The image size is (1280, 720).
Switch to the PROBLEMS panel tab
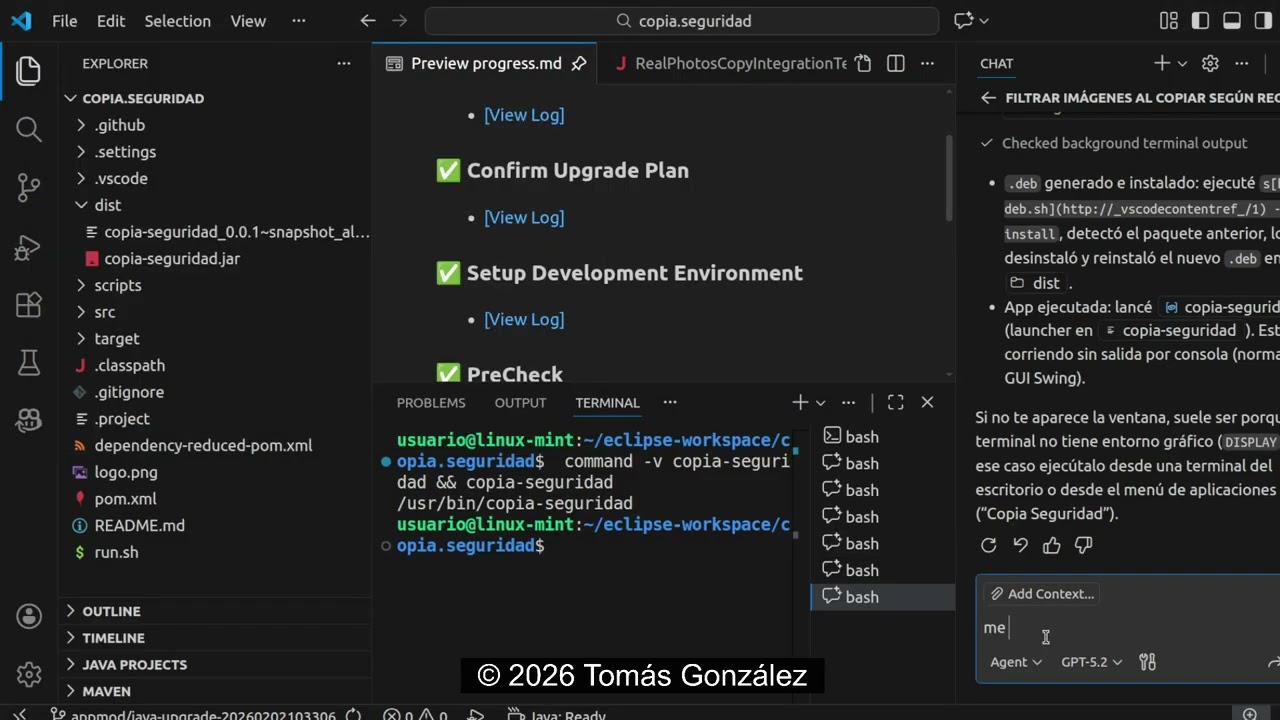point(431,403)
